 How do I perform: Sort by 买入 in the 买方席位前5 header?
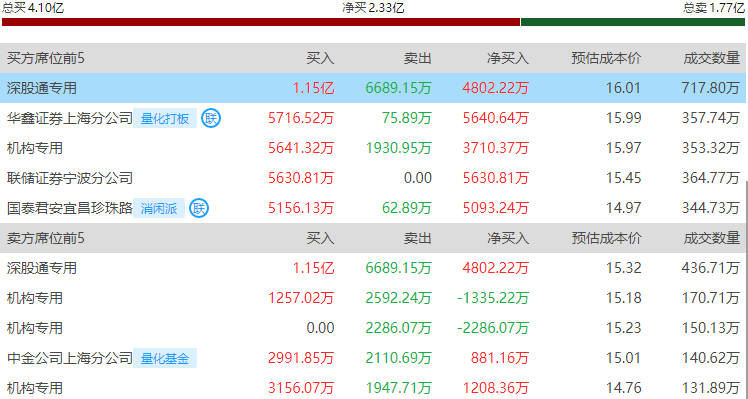(320, 58)
